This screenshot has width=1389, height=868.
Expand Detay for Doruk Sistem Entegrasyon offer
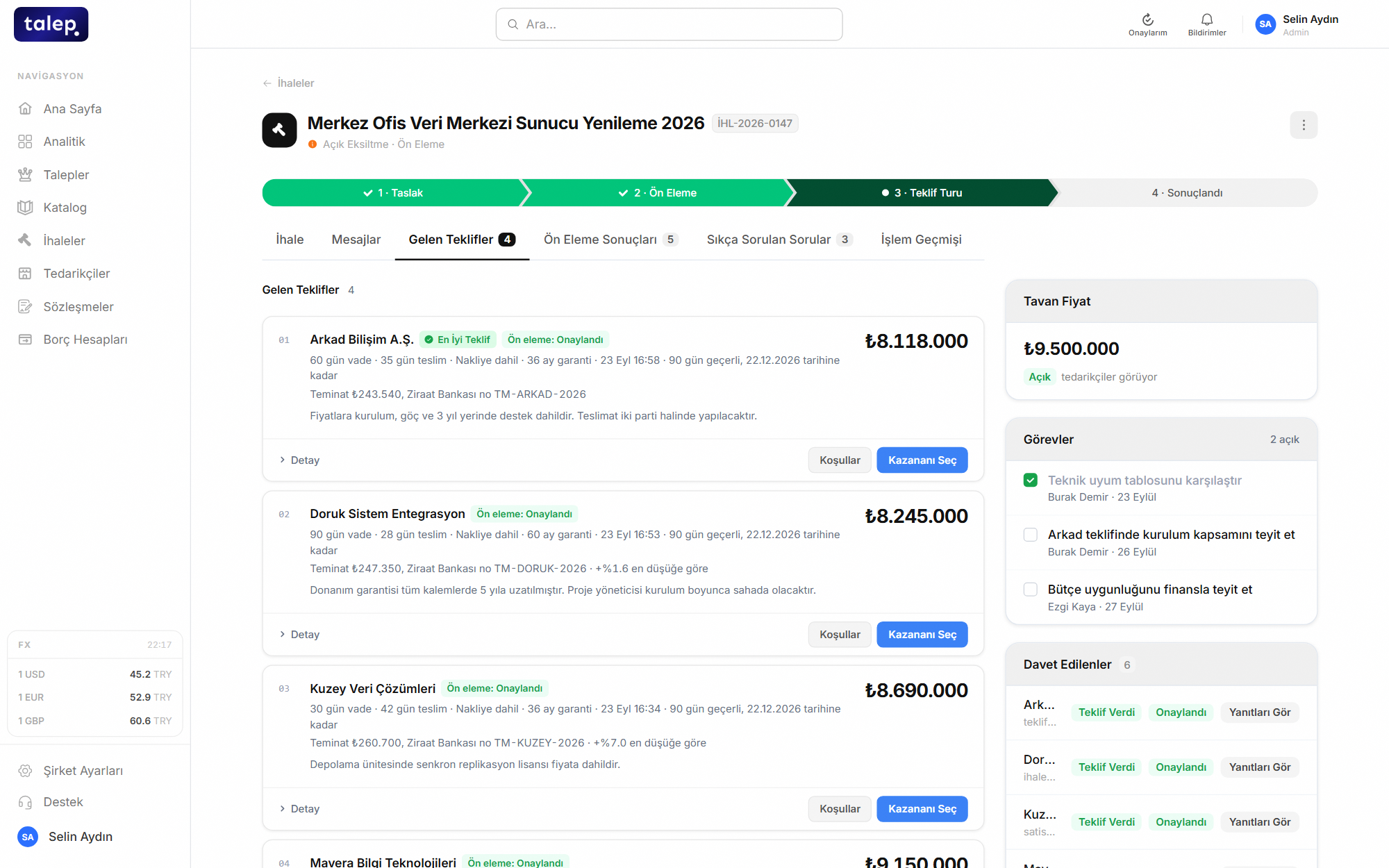point(299,634)
